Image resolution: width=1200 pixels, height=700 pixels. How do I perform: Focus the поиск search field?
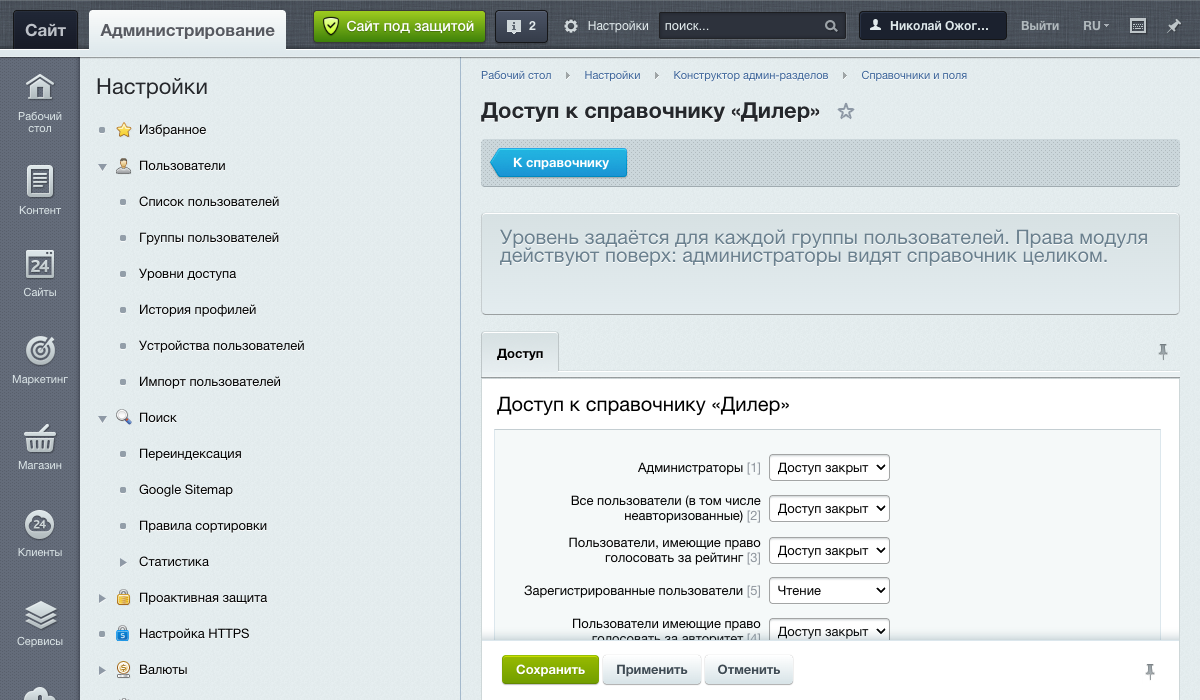coord(740,26)
